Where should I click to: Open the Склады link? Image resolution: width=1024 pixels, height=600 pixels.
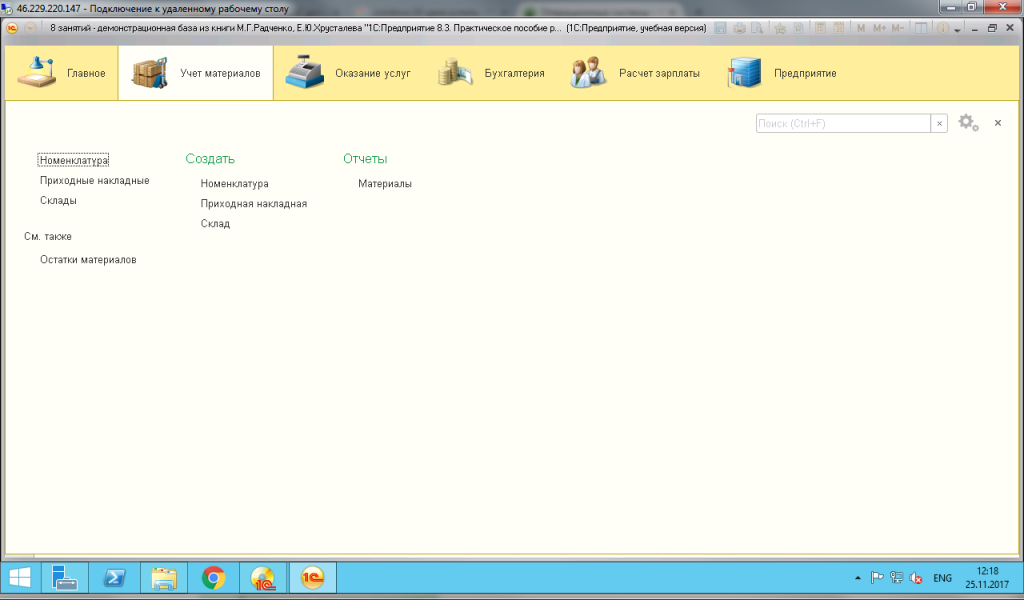point(58,200)
